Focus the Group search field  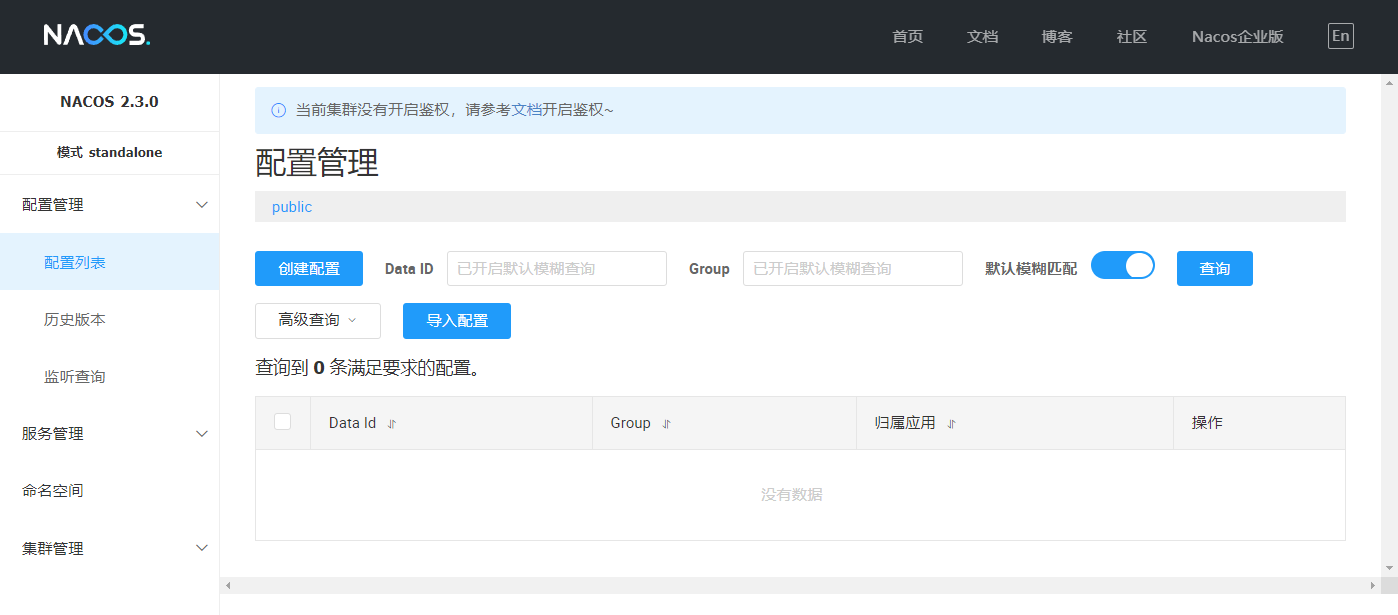pos(853,269)
